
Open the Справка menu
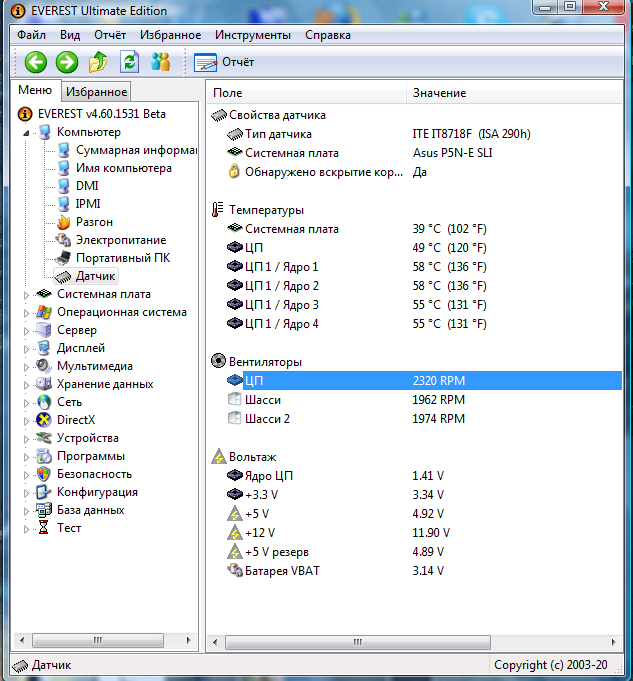(x=328, y=35)
